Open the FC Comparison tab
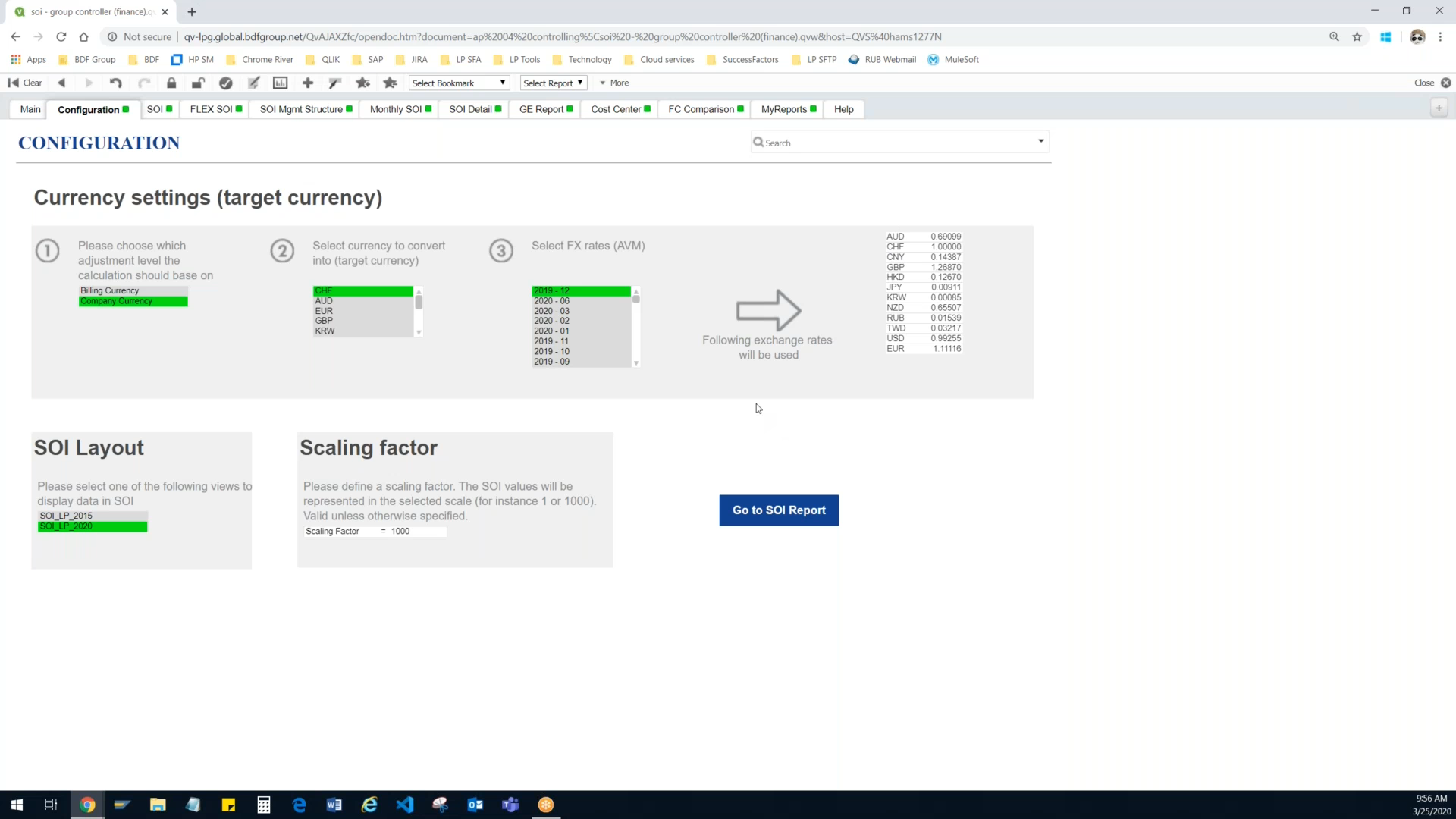 point(705,109)
